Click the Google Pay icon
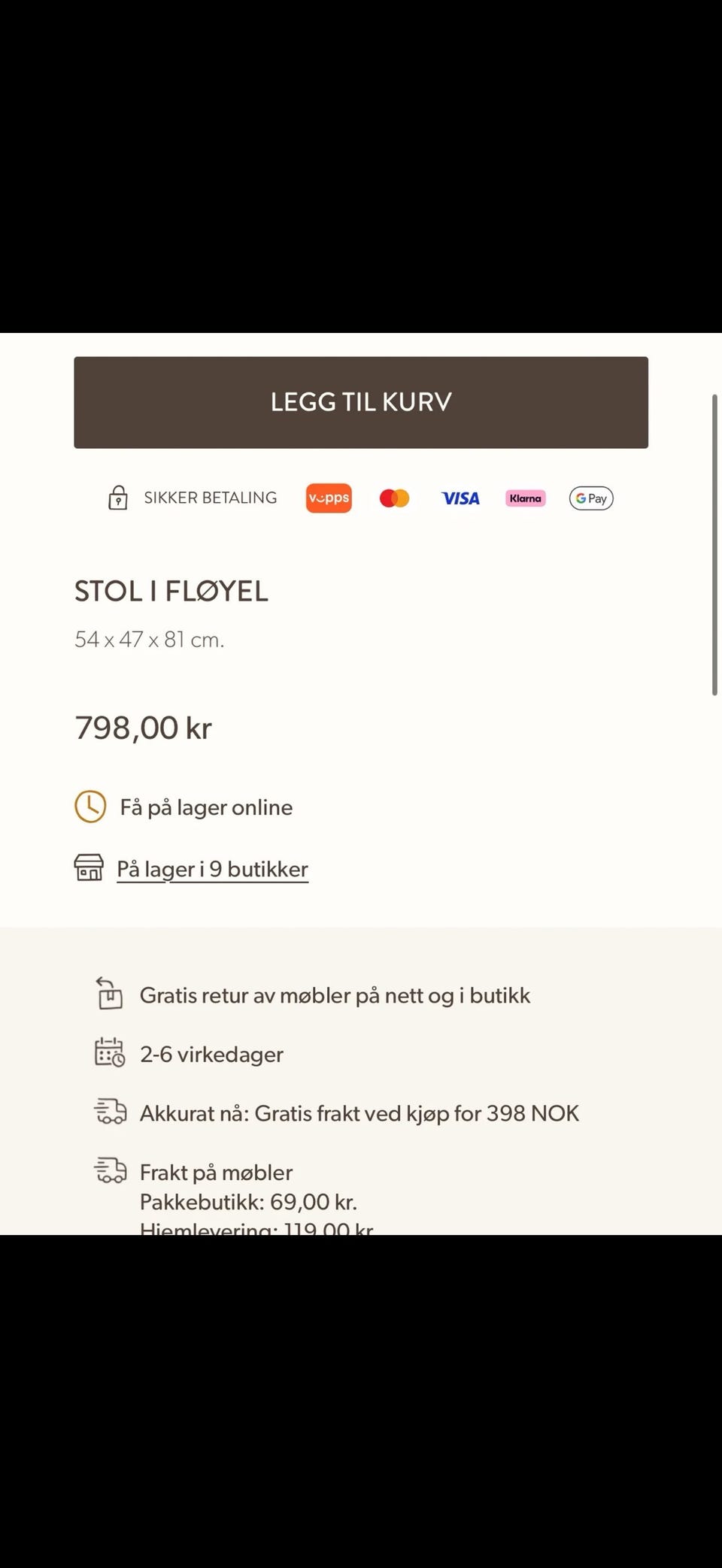This screenshot has height=1568, width=722. tap(591, 498)
